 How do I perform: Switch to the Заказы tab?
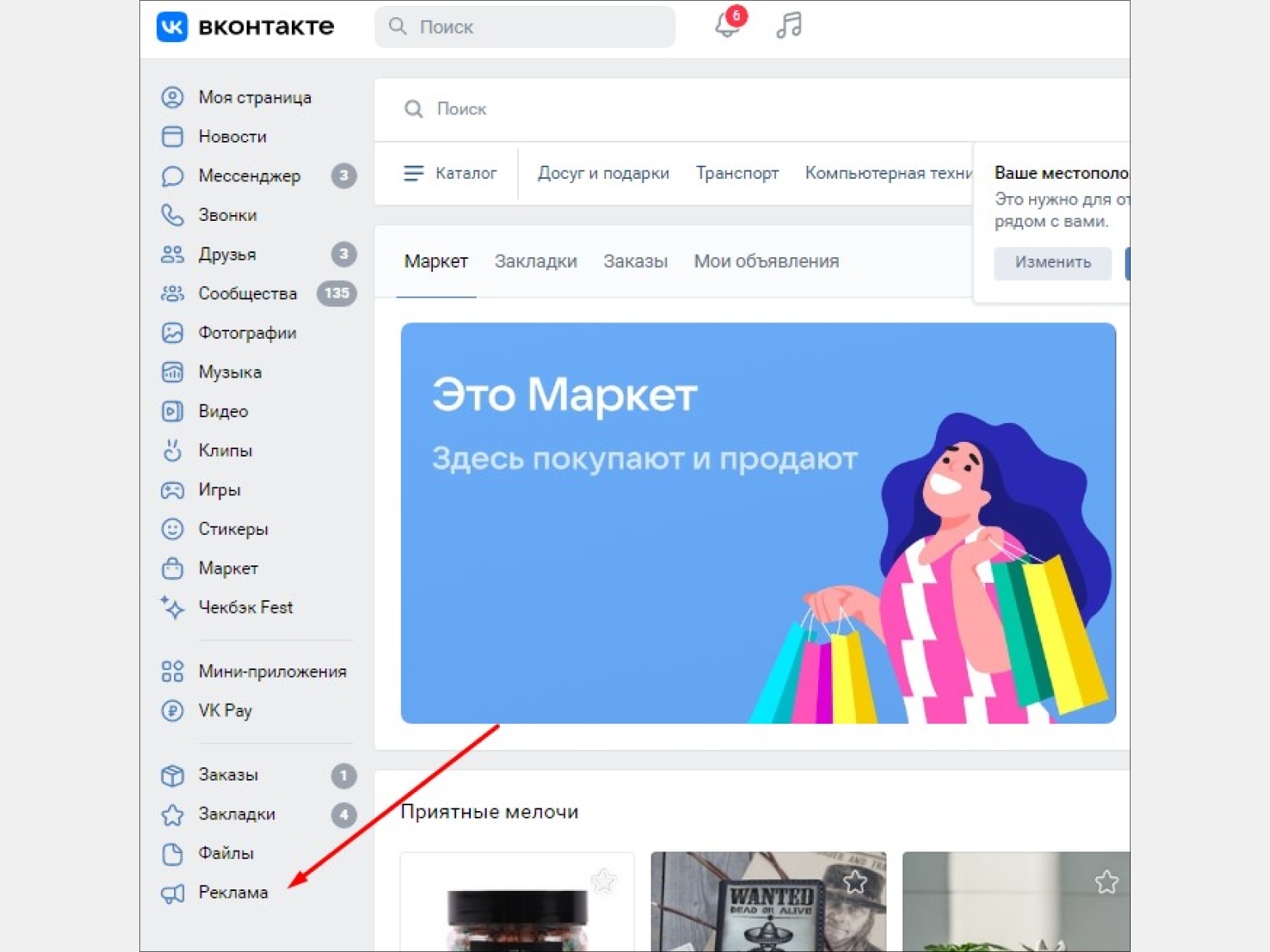[636, 261]
